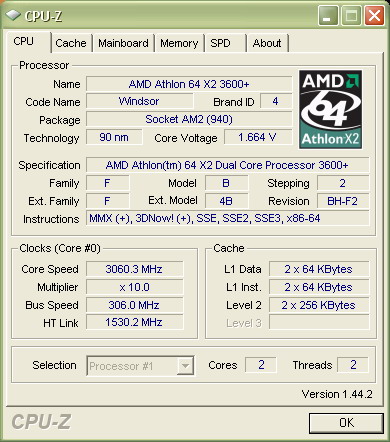
Task: Click the disabled maximize button
Action: [x=351, y=15]
